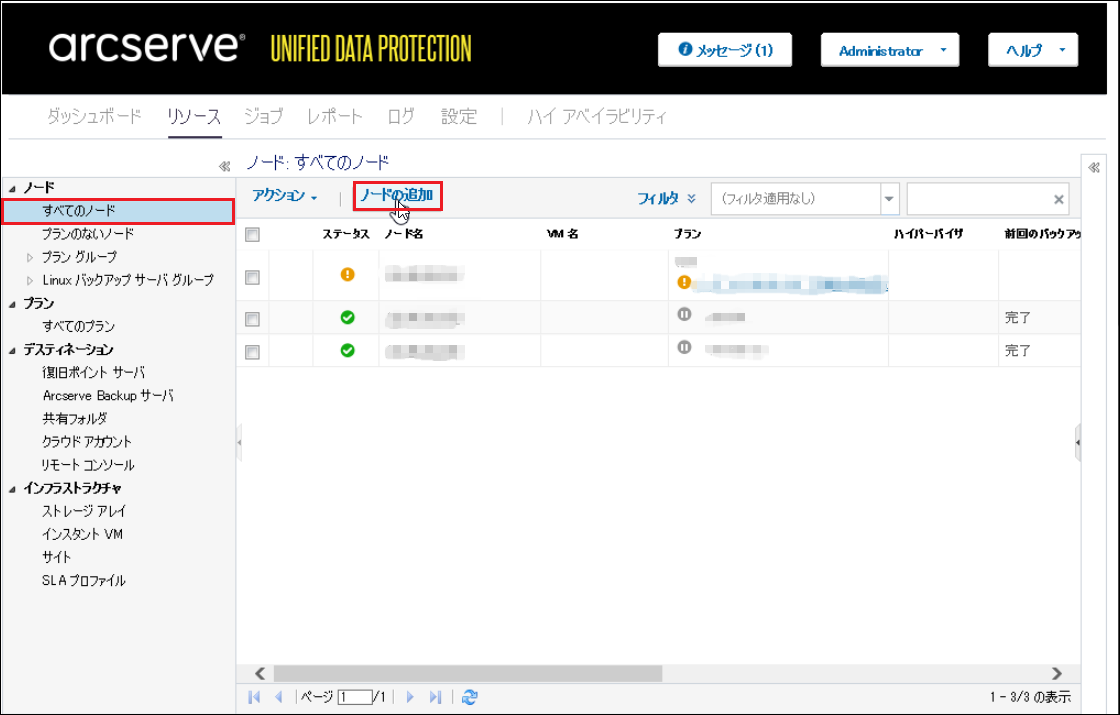Open the アクション dropdown
The width and height of the screenshot is (1120, 715).
click(284, 196)
